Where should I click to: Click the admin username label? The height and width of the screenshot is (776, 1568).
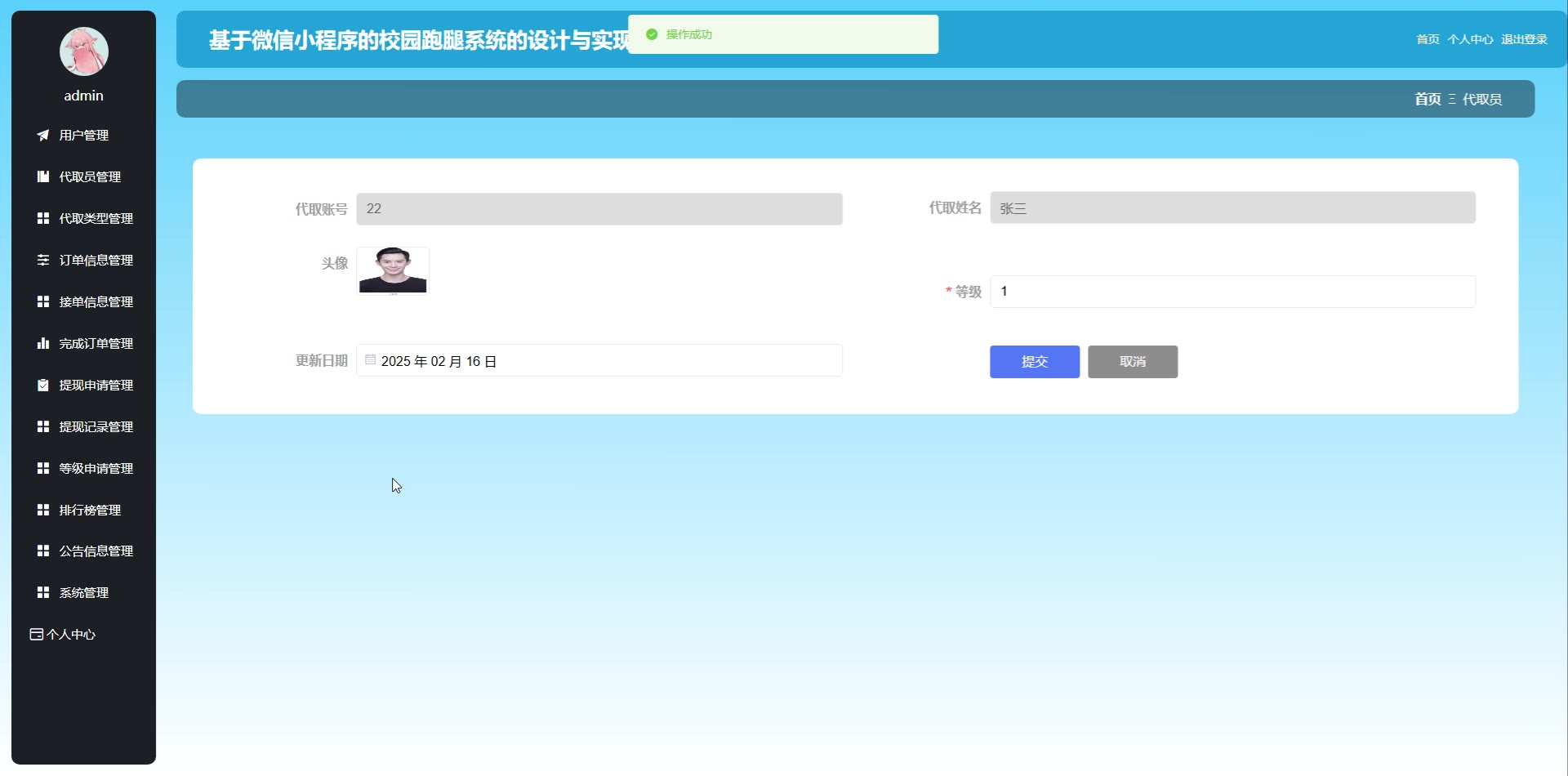tap(84, 96)
